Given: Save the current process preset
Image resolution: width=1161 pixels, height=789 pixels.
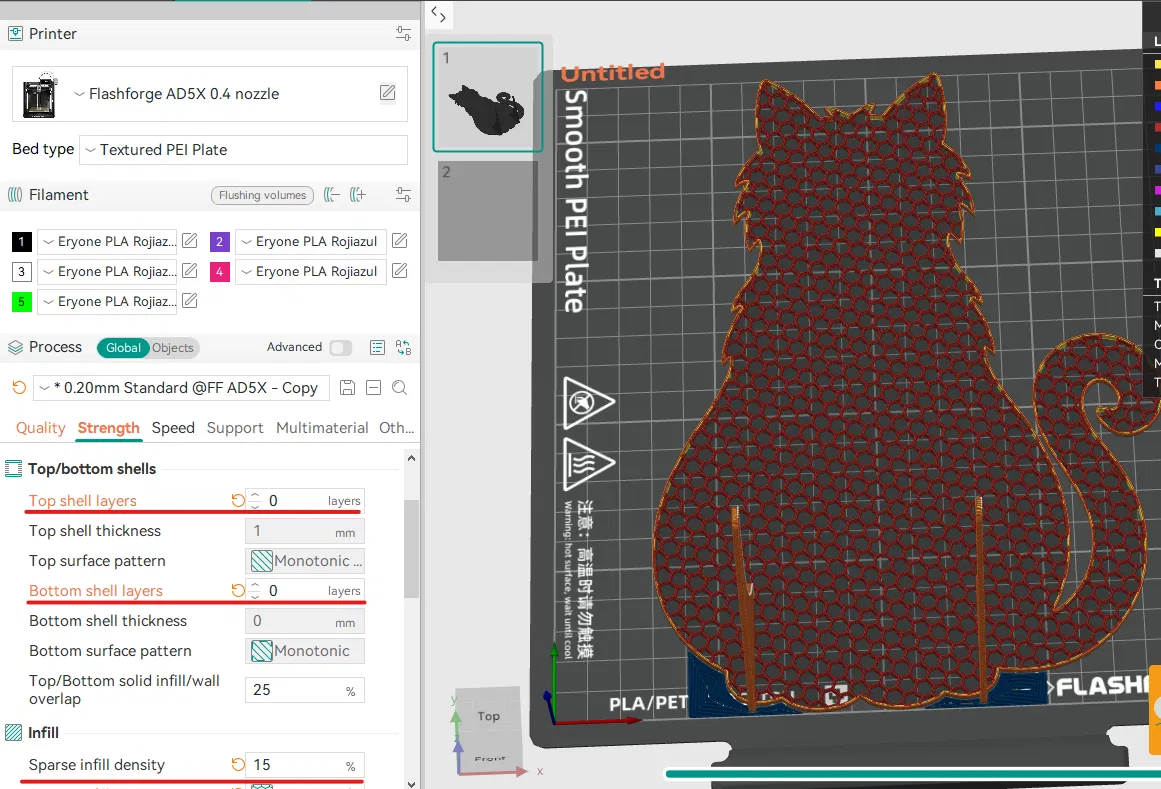Looking at the screenshot, I should point(348,388).
